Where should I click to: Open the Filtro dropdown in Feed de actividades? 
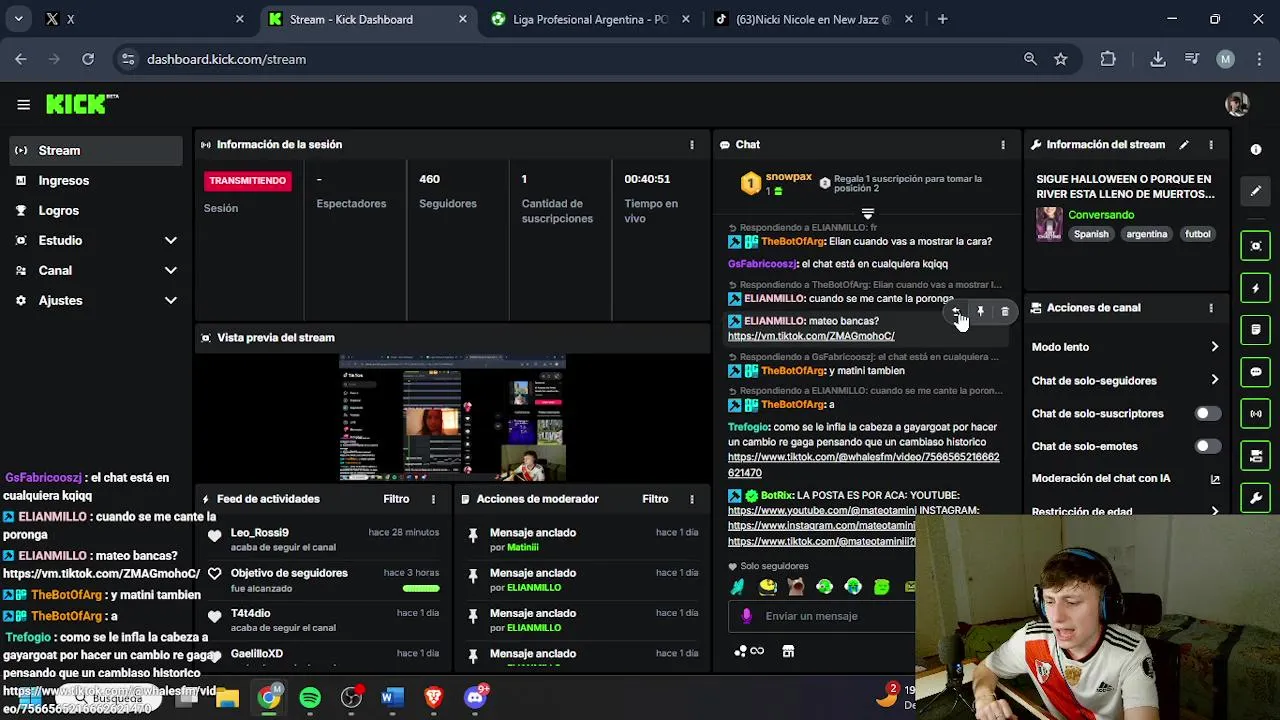[396, 499]
